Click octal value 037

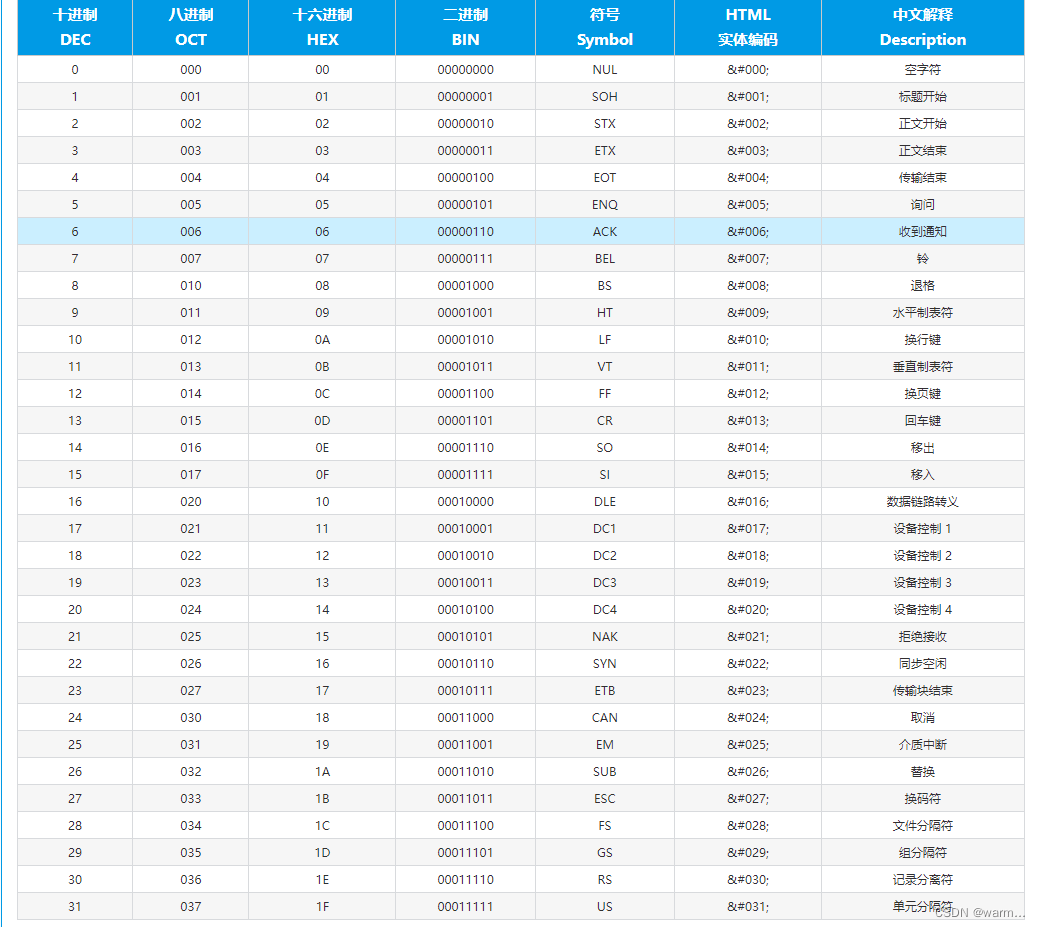point(191,907)
